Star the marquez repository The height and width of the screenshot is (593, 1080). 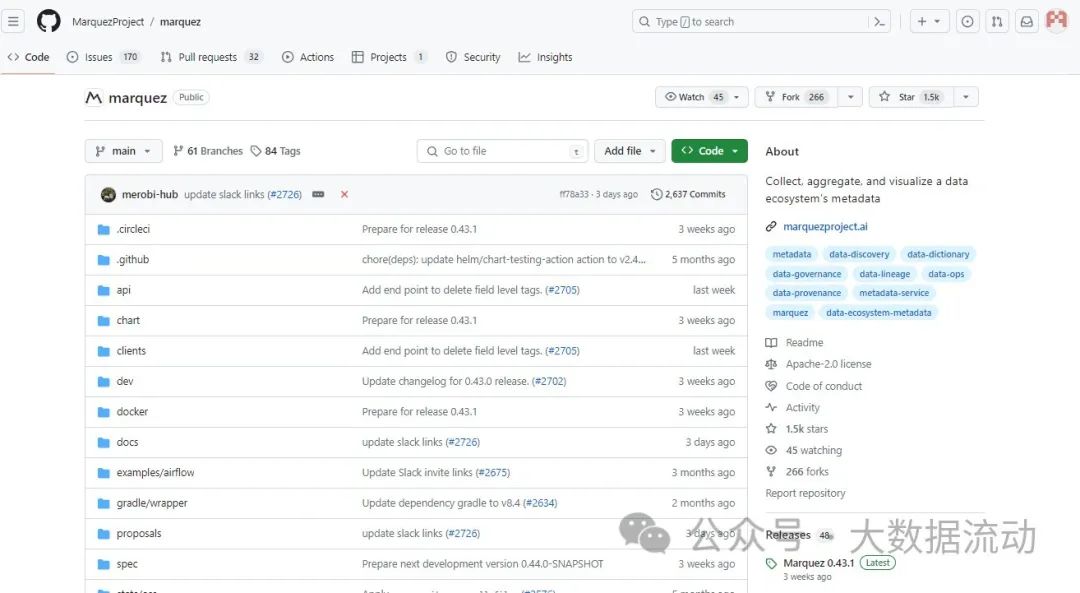pos(911,97)
